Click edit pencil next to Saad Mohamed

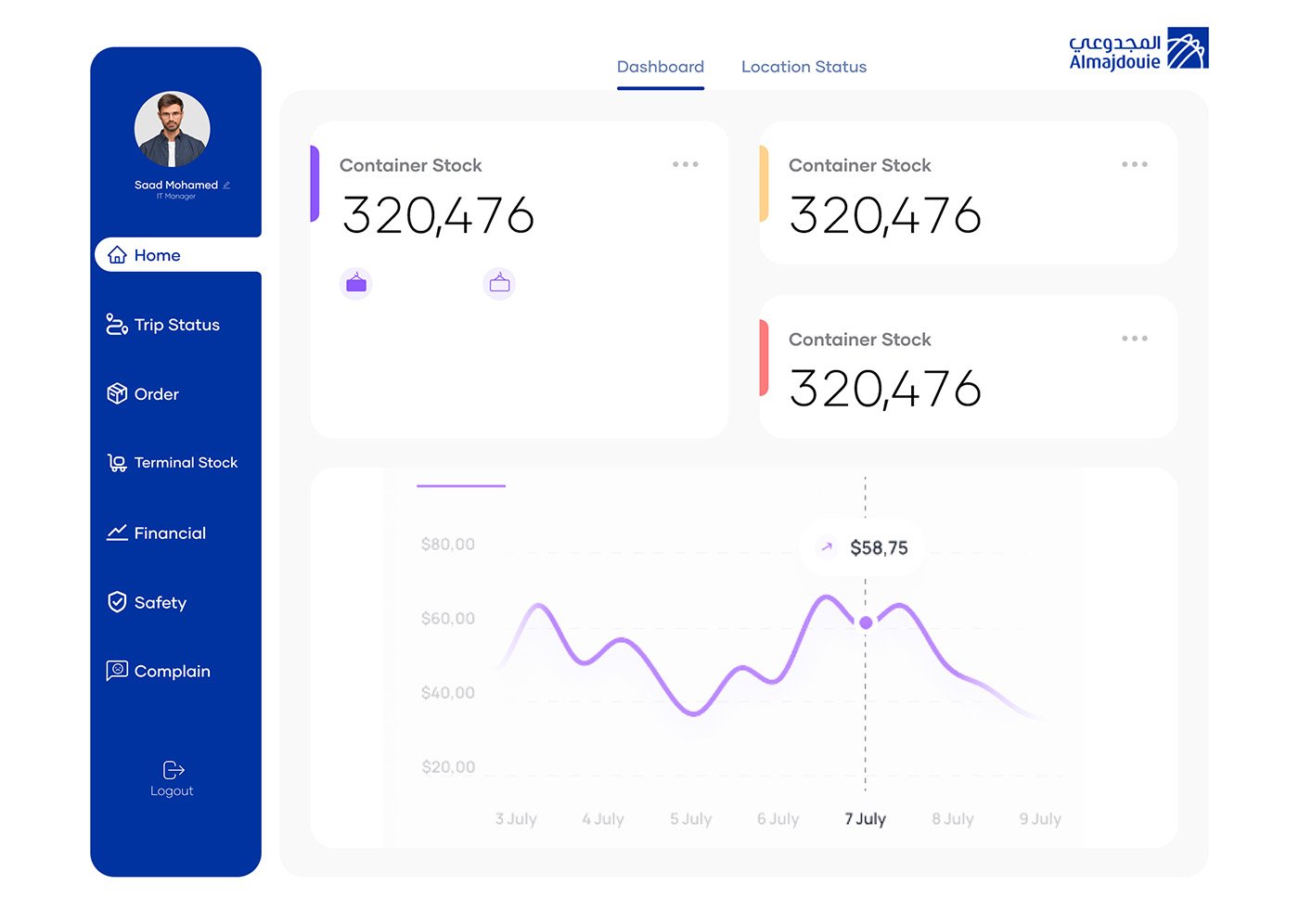(x=226, y=186)
